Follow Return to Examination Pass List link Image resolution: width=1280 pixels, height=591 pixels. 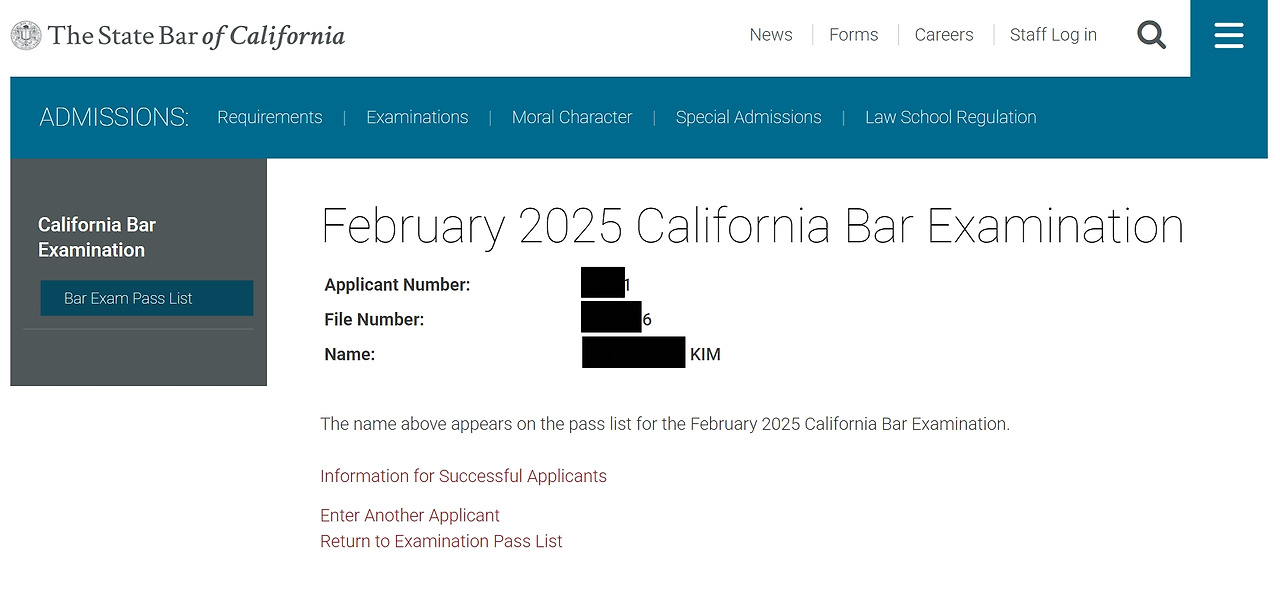441,541
